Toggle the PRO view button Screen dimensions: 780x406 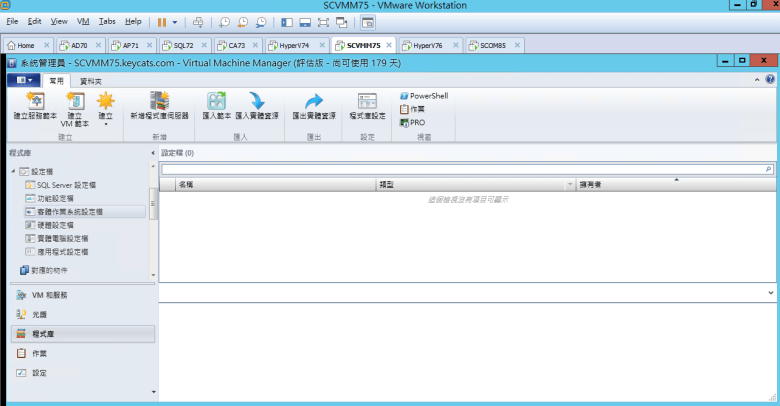[412, 122]
